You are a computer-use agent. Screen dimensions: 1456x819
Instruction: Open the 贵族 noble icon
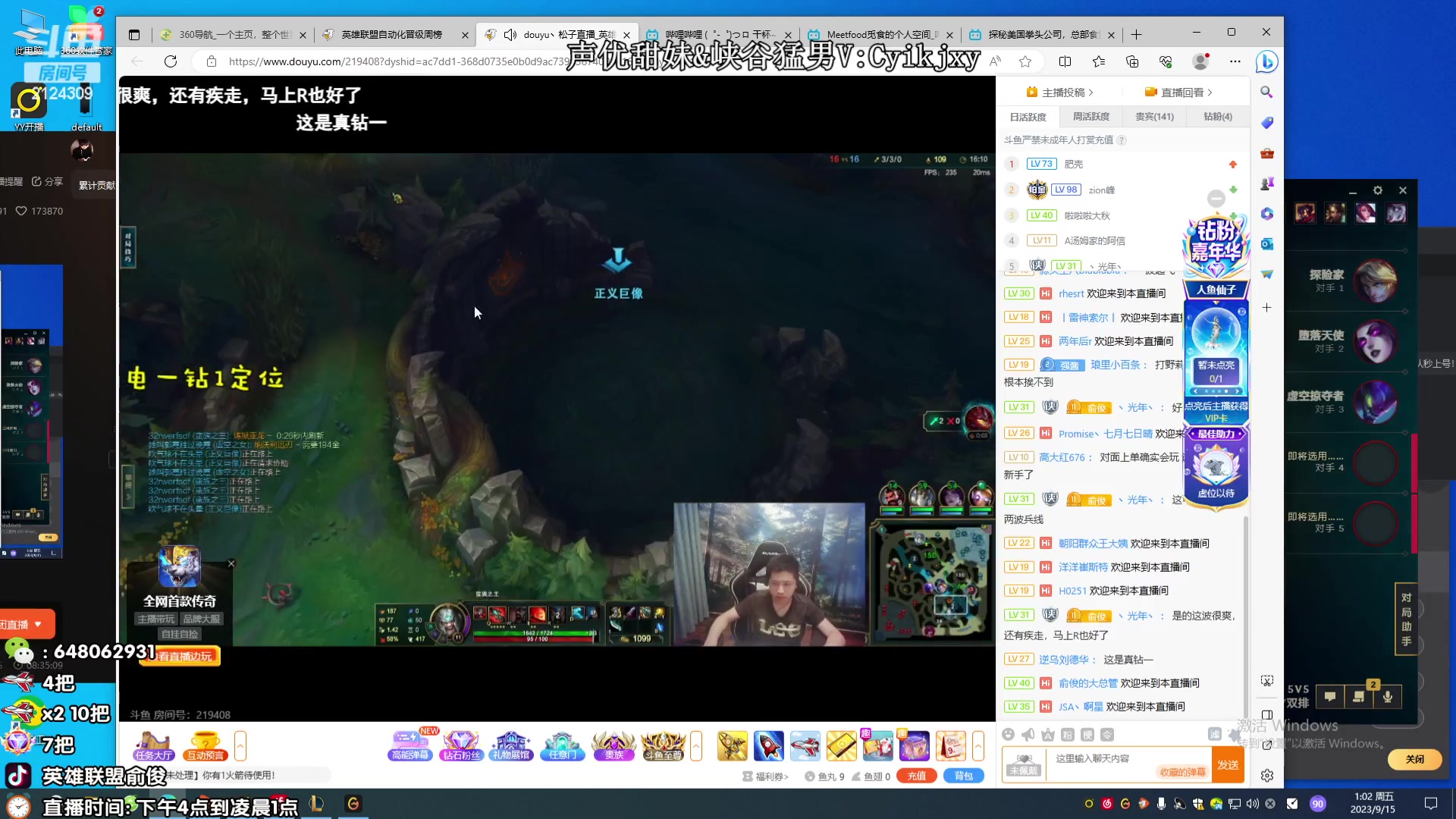613,745
